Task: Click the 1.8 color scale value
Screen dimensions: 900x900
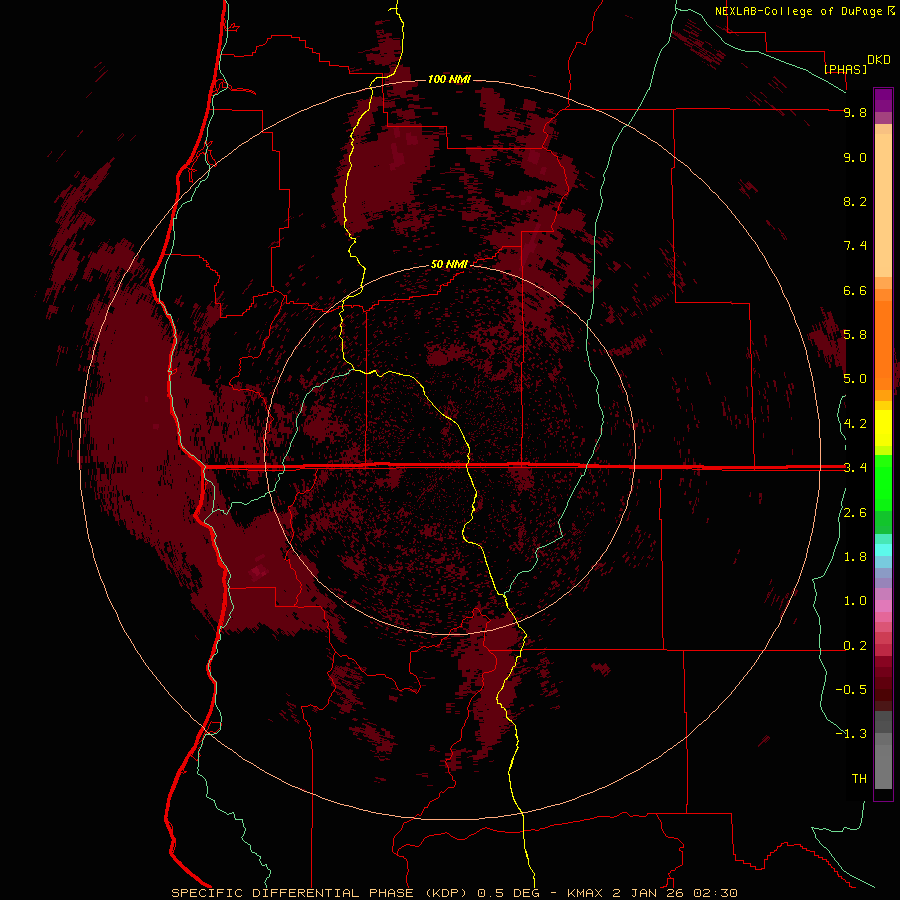Action: [855, 557]
